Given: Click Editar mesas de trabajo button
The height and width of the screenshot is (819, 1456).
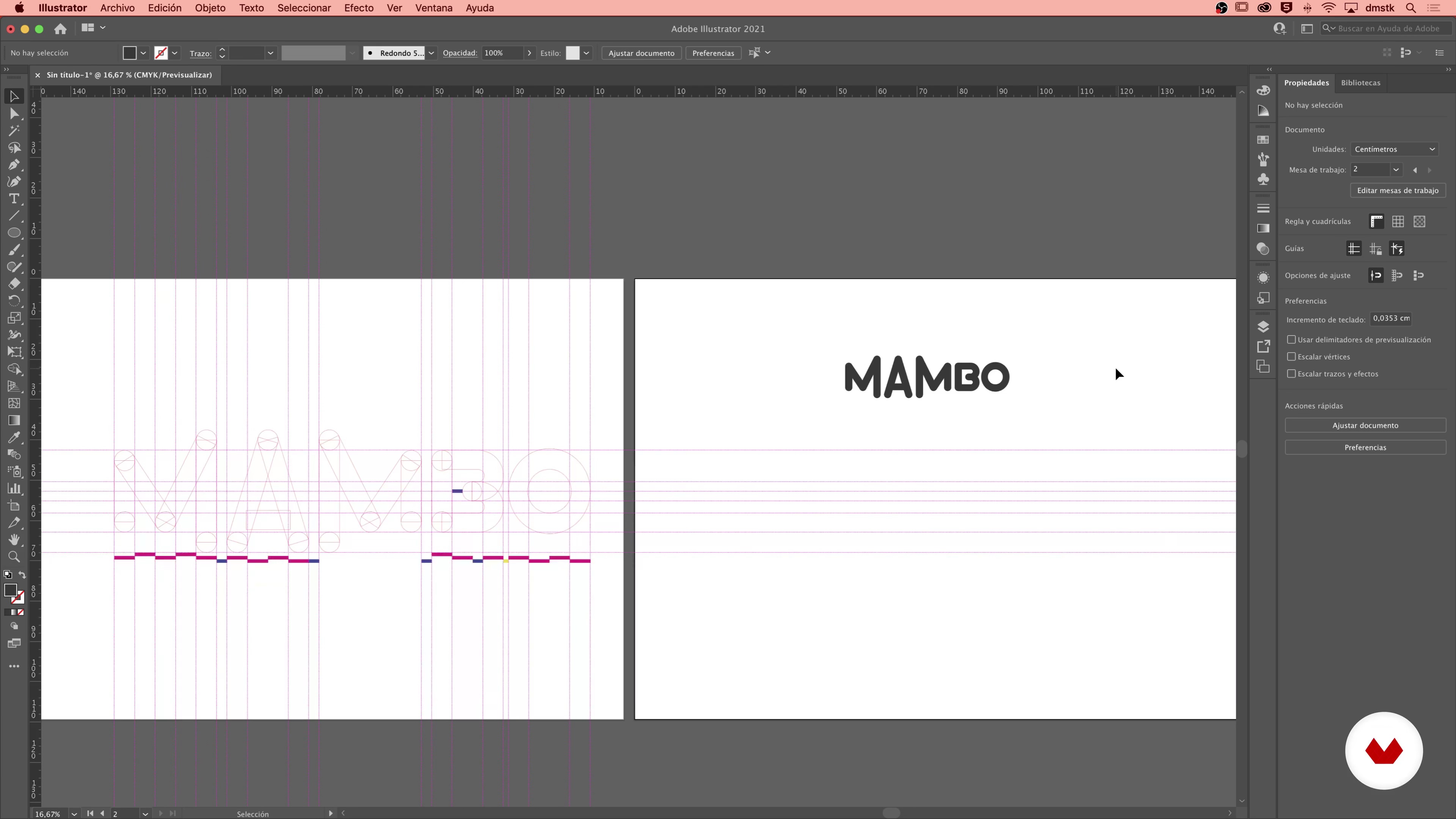Looking at the screenshot, I should point(1398,190).
